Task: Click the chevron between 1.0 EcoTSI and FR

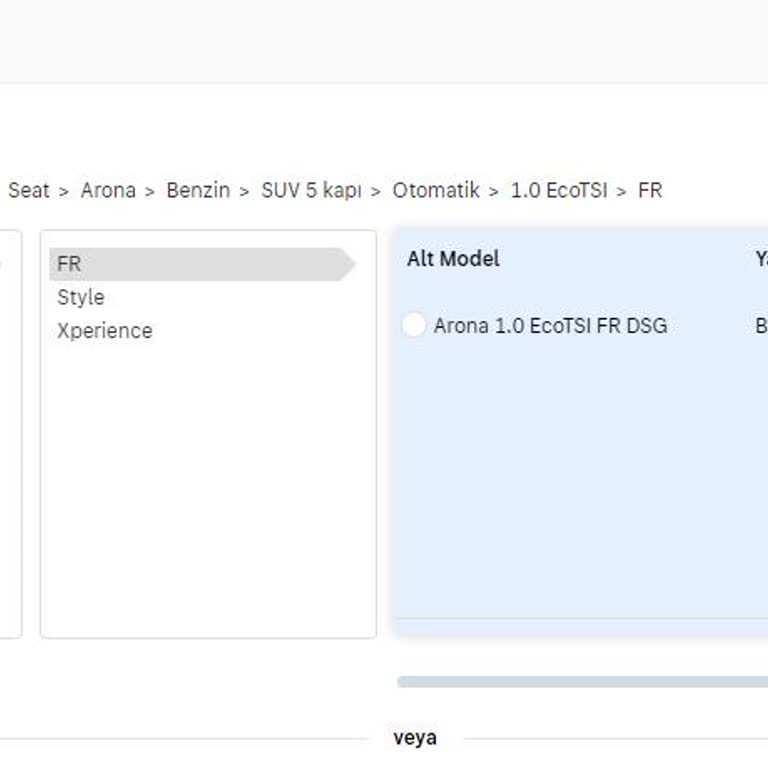Action: click(x=622, y=191)
